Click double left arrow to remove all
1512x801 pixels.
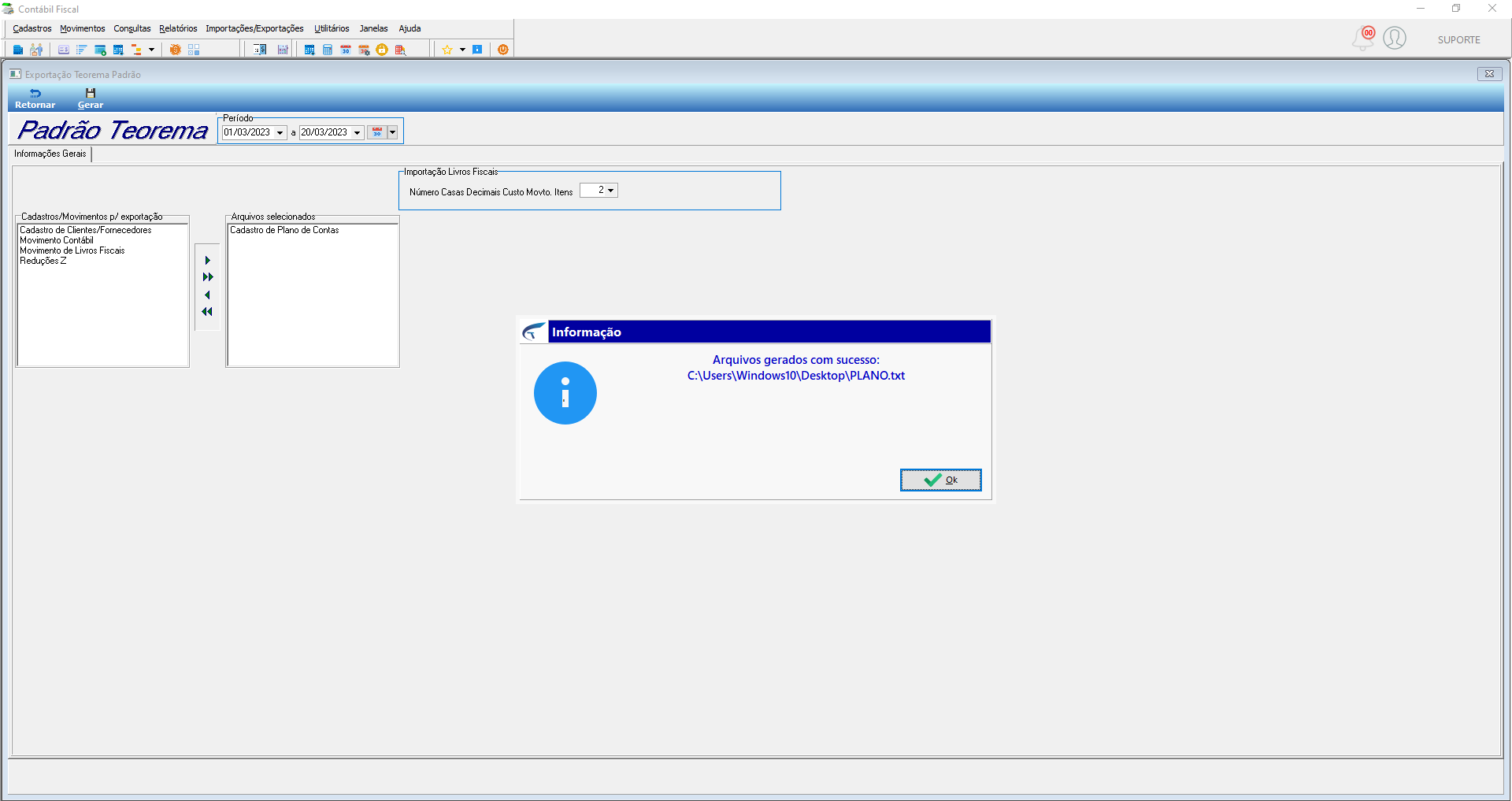207,312
